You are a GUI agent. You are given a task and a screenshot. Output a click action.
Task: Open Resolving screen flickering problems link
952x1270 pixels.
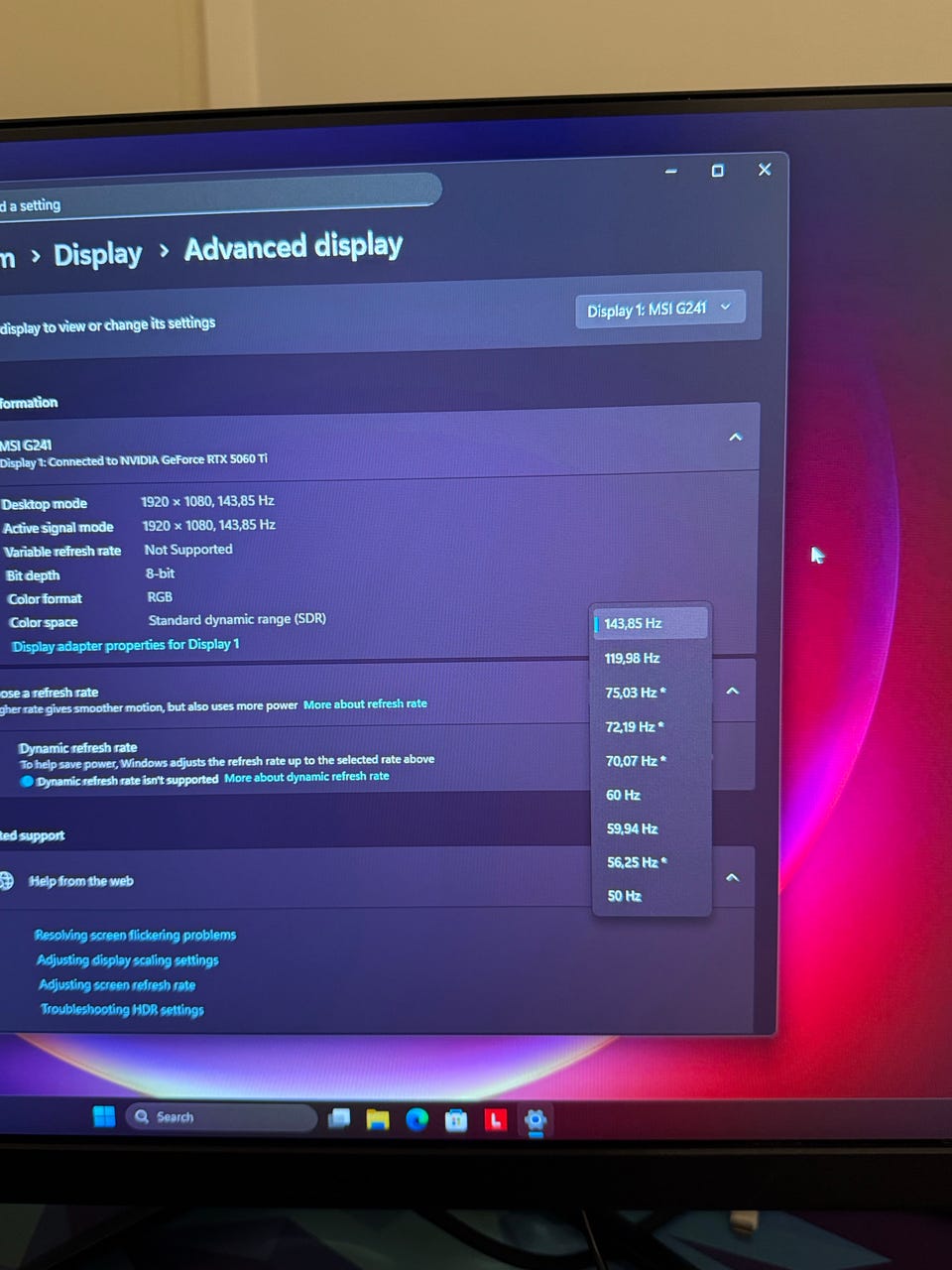pos(135,935)
